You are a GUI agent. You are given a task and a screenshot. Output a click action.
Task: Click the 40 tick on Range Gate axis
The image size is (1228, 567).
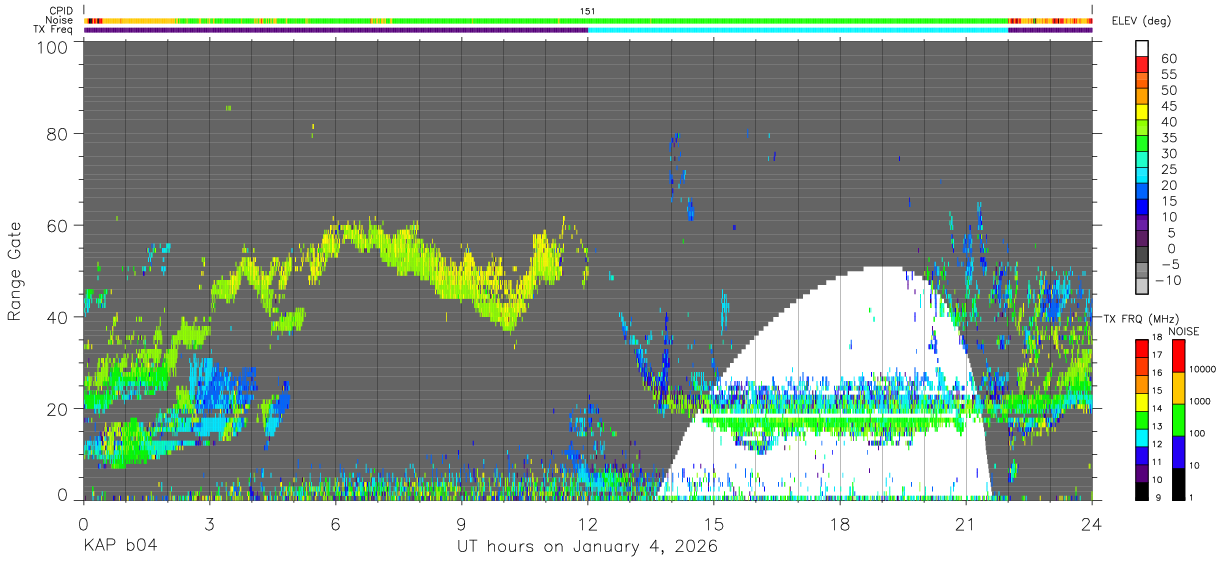click(x=59, y=317)
